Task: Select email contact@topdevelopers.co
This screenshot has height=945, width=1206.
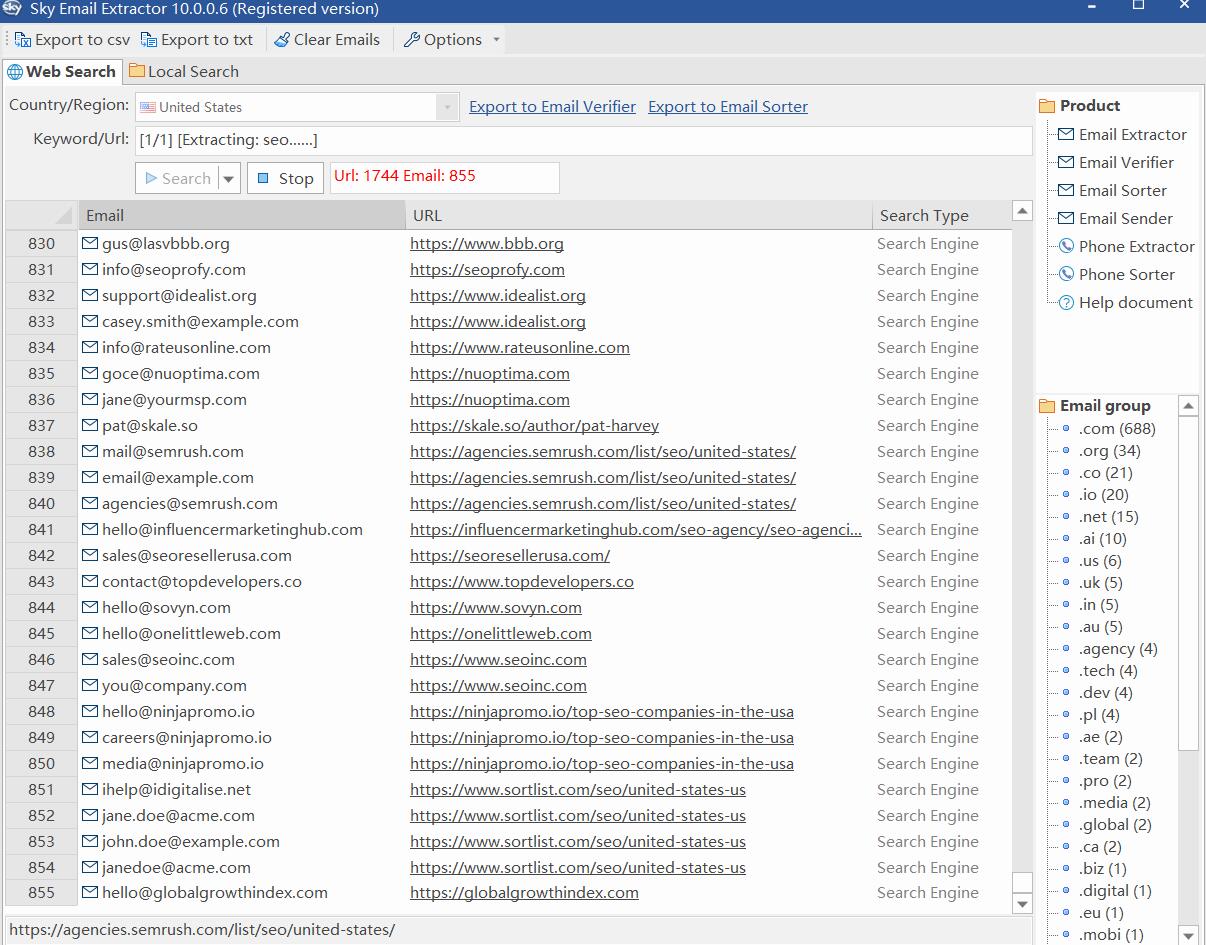Action: click(x=202, y=582)
